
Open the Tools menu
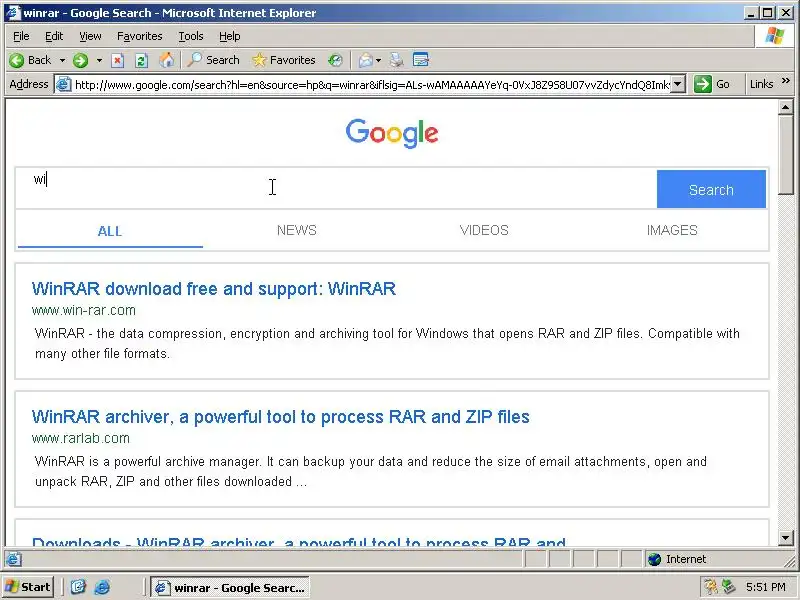coord(191,36)
